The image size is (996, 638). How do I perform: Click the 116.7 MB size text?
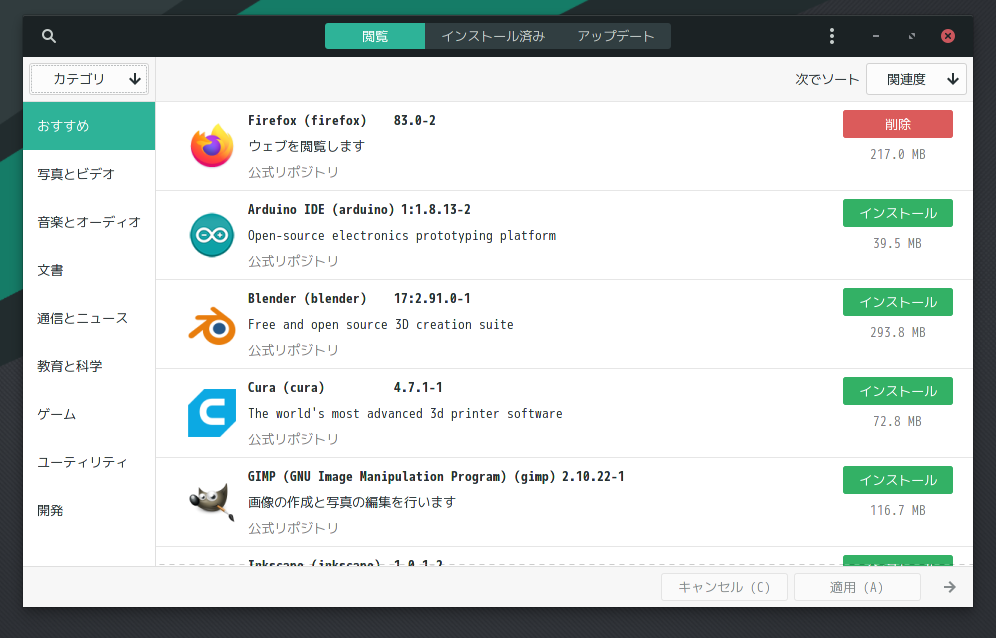click(x=898, y=510)
